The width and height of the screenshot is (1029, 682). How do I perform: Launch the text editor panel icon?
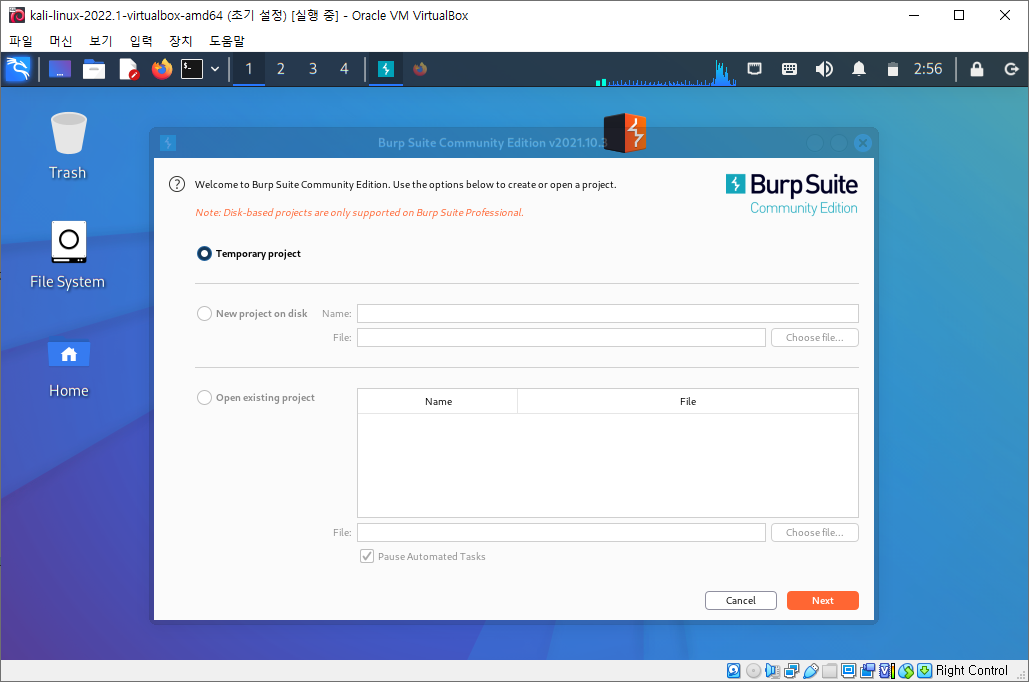pyautogui.click(x=129, y=69)
